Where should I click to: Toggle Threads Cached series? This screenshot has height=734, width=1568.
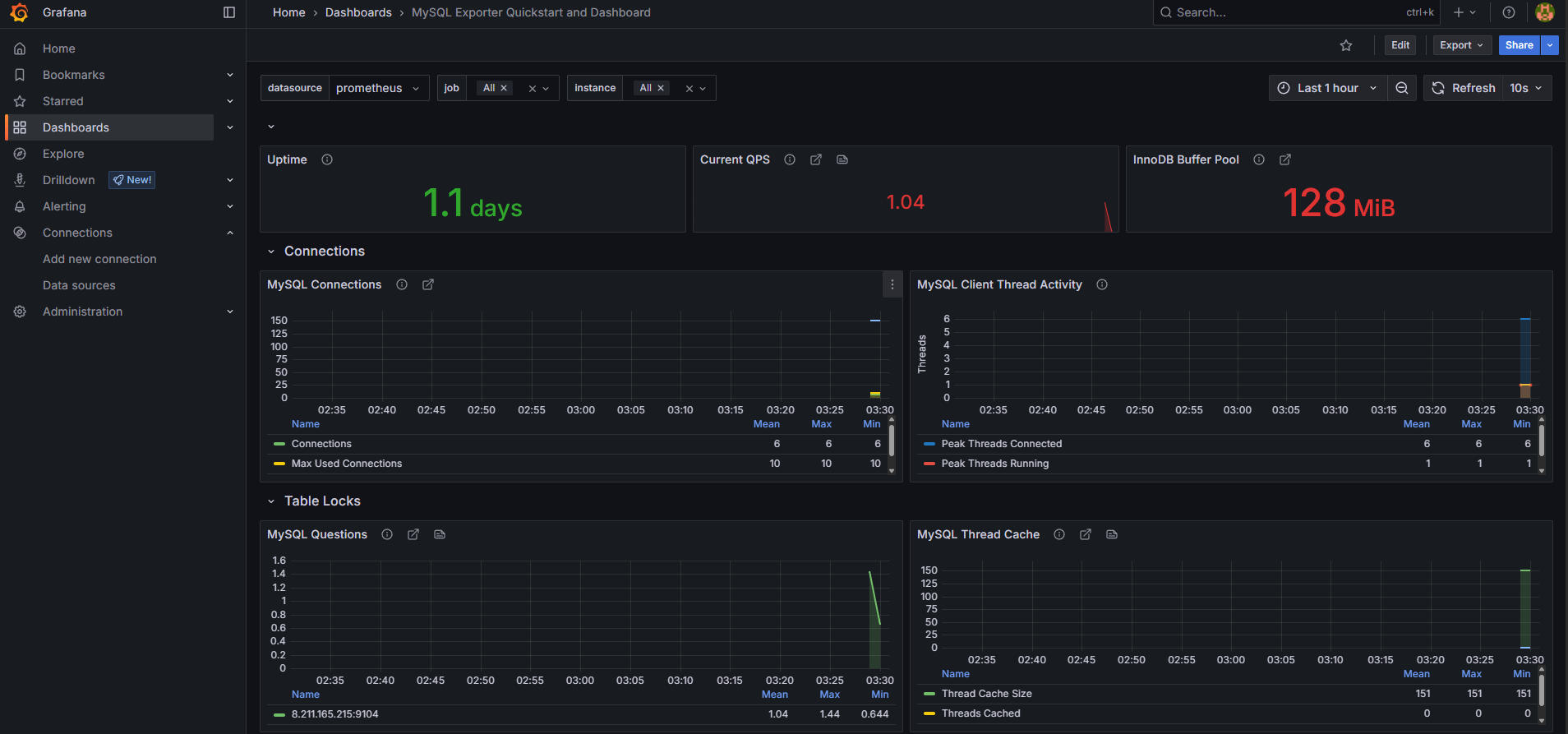981,713
